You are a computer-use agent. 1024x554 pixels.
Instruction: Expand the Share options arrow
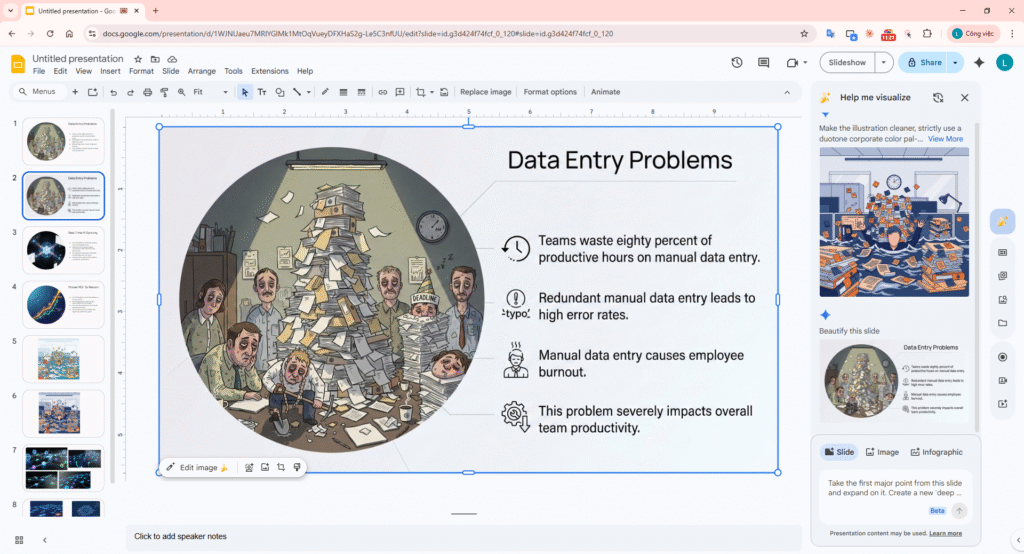point(955,62)
